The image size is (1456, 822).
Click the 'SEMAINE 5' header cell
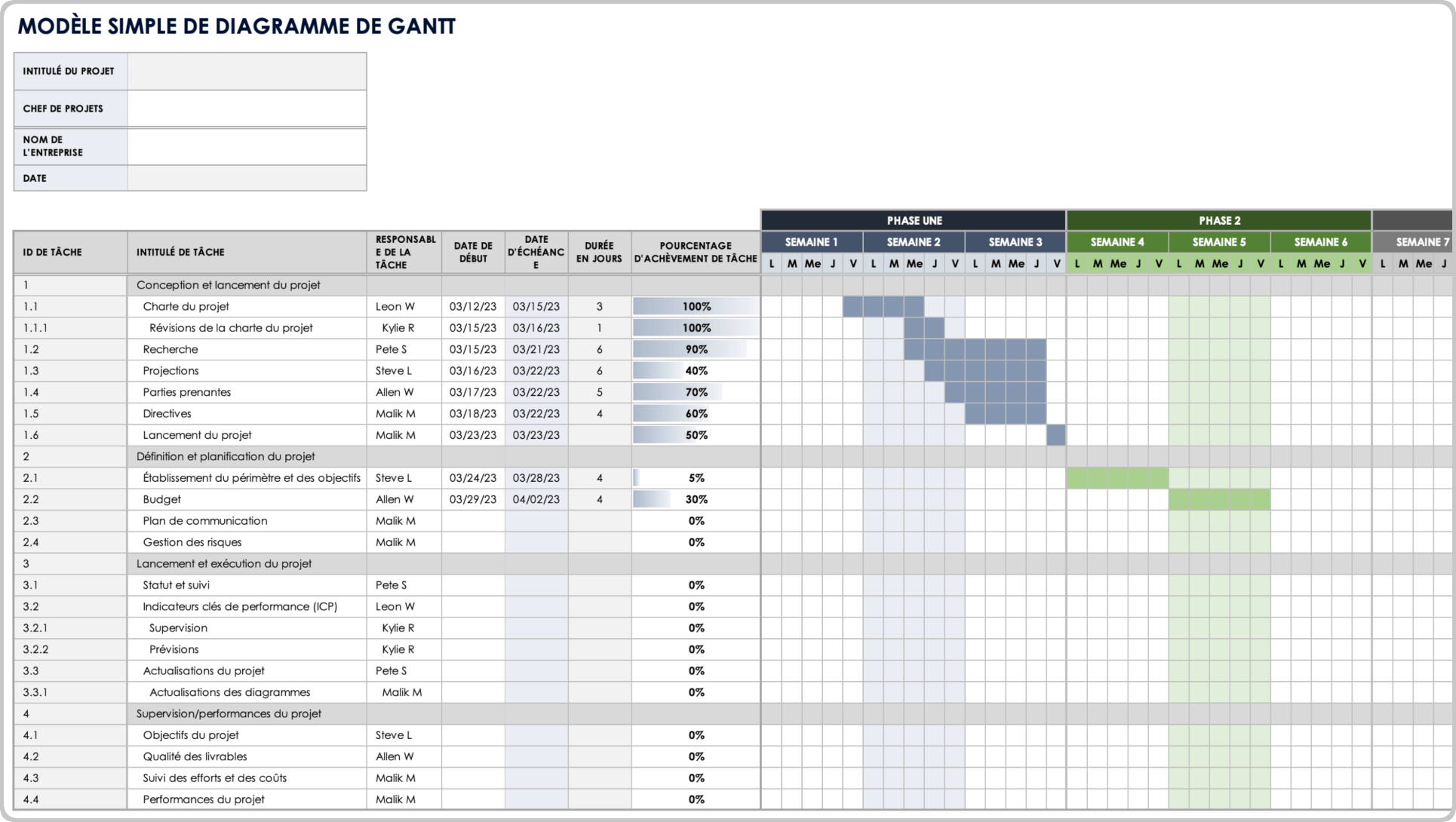1219,242
